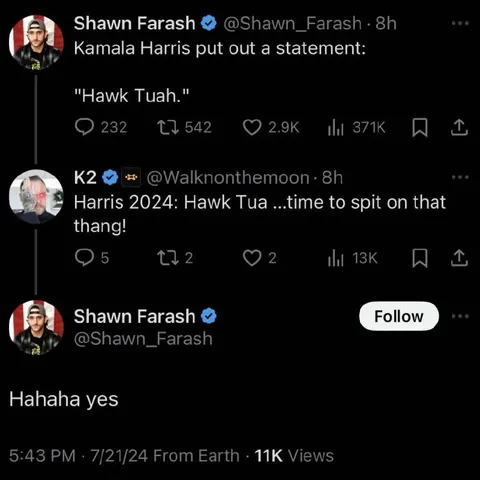The image size is (480, 480).
Task: Open more options menu on K2's tweet
Action: coord(460,177)
